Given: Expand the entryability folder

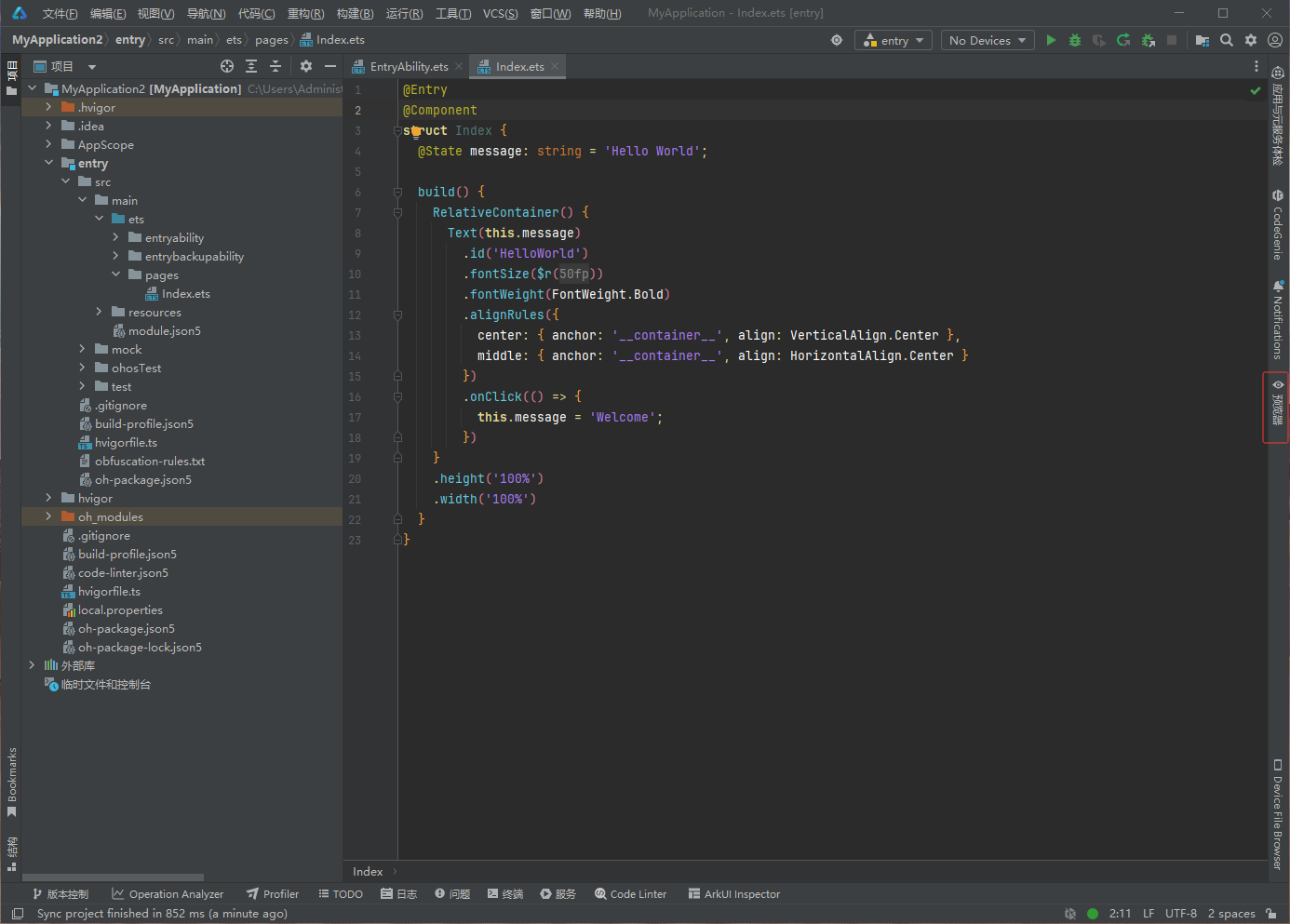Looking at the screenshot, I should coord(115,237).
